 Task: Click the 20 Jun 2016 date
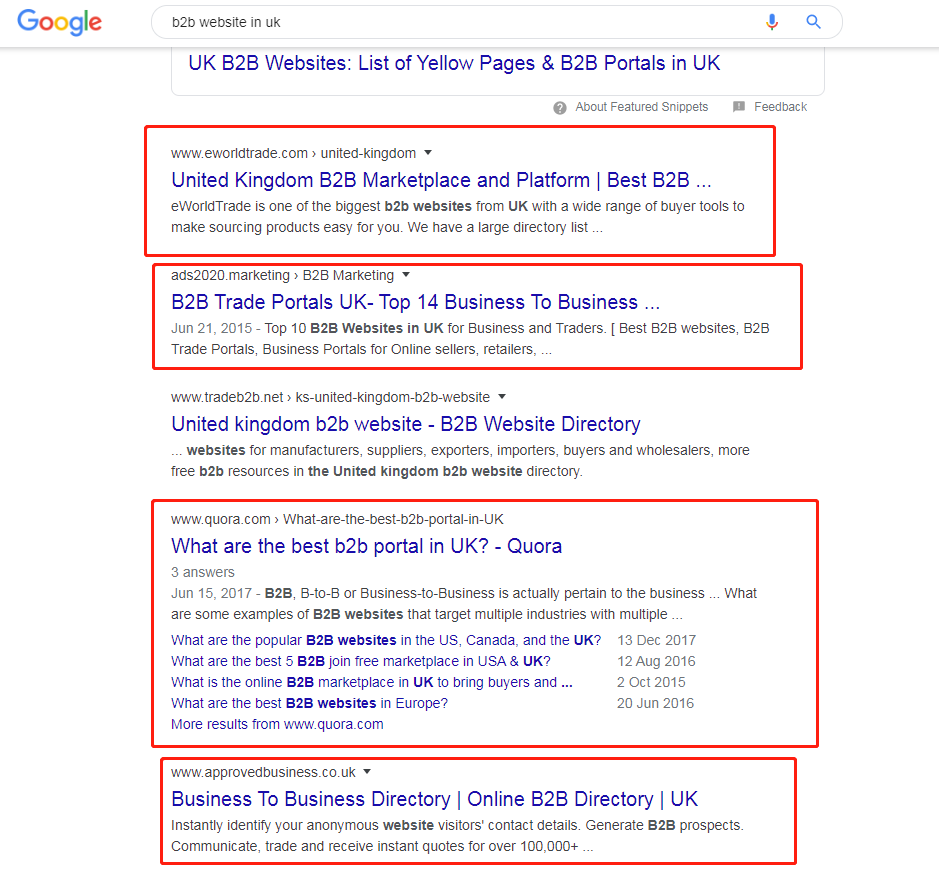coord(656,703)
